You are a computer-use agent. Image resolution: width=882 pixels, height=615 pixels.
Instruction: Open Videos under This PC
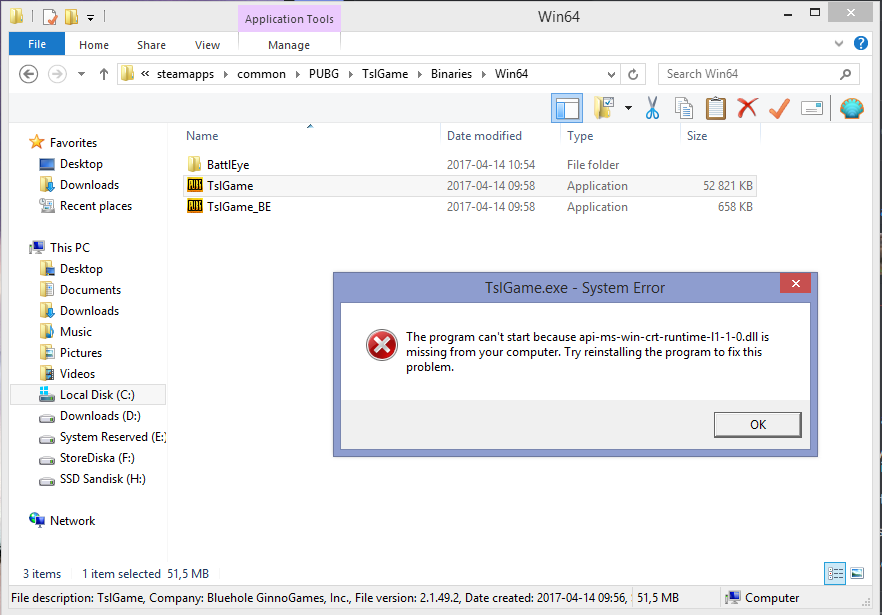coord(77,374)
